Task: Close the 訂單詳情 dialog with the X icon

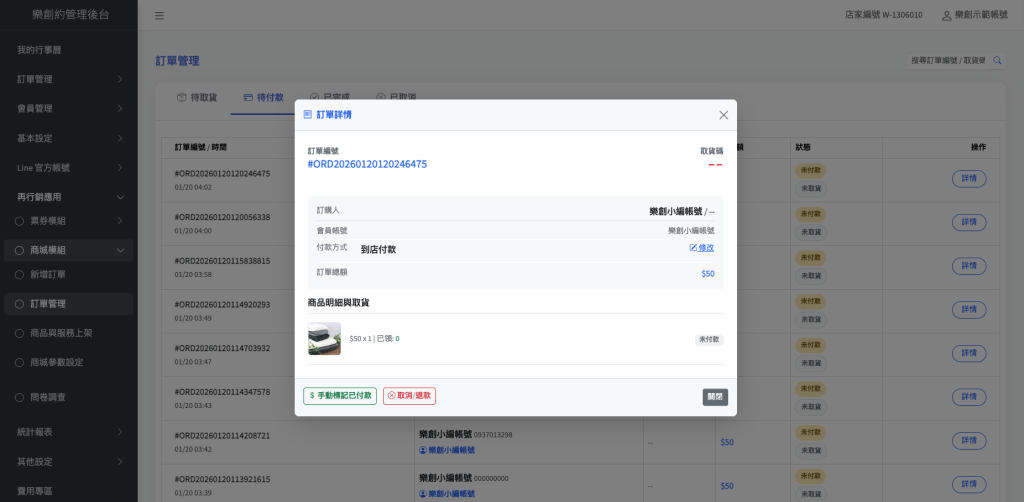Action: (723, 115)
